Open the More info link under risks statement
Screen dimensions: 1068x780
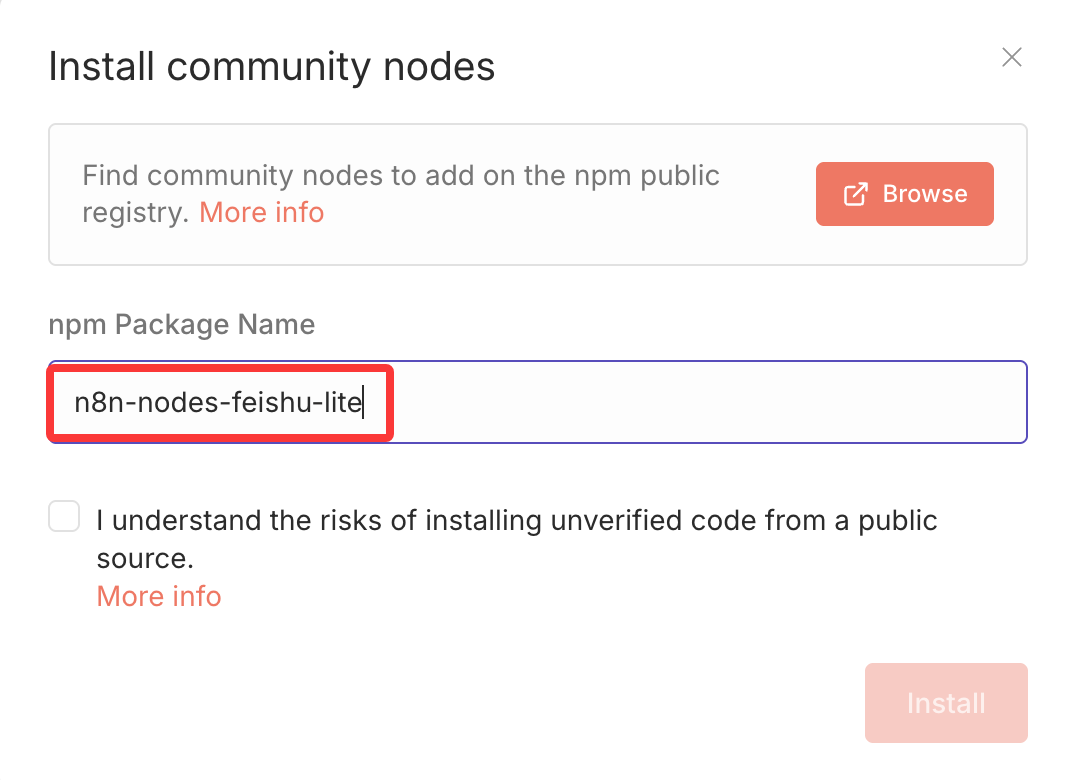click(159, 596)
